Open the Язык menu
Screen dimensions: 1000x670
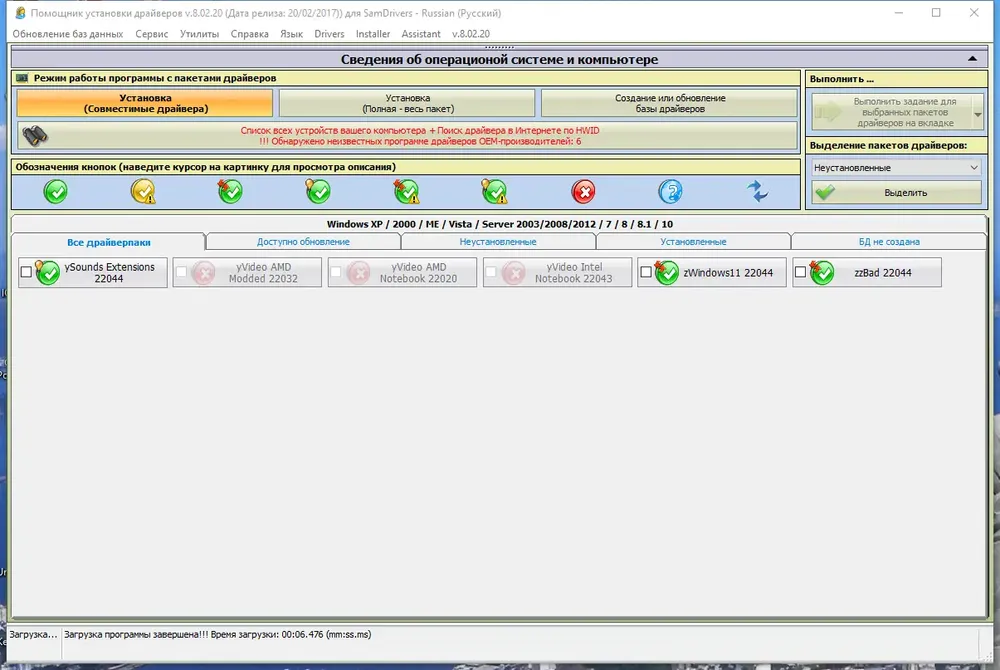291,34
